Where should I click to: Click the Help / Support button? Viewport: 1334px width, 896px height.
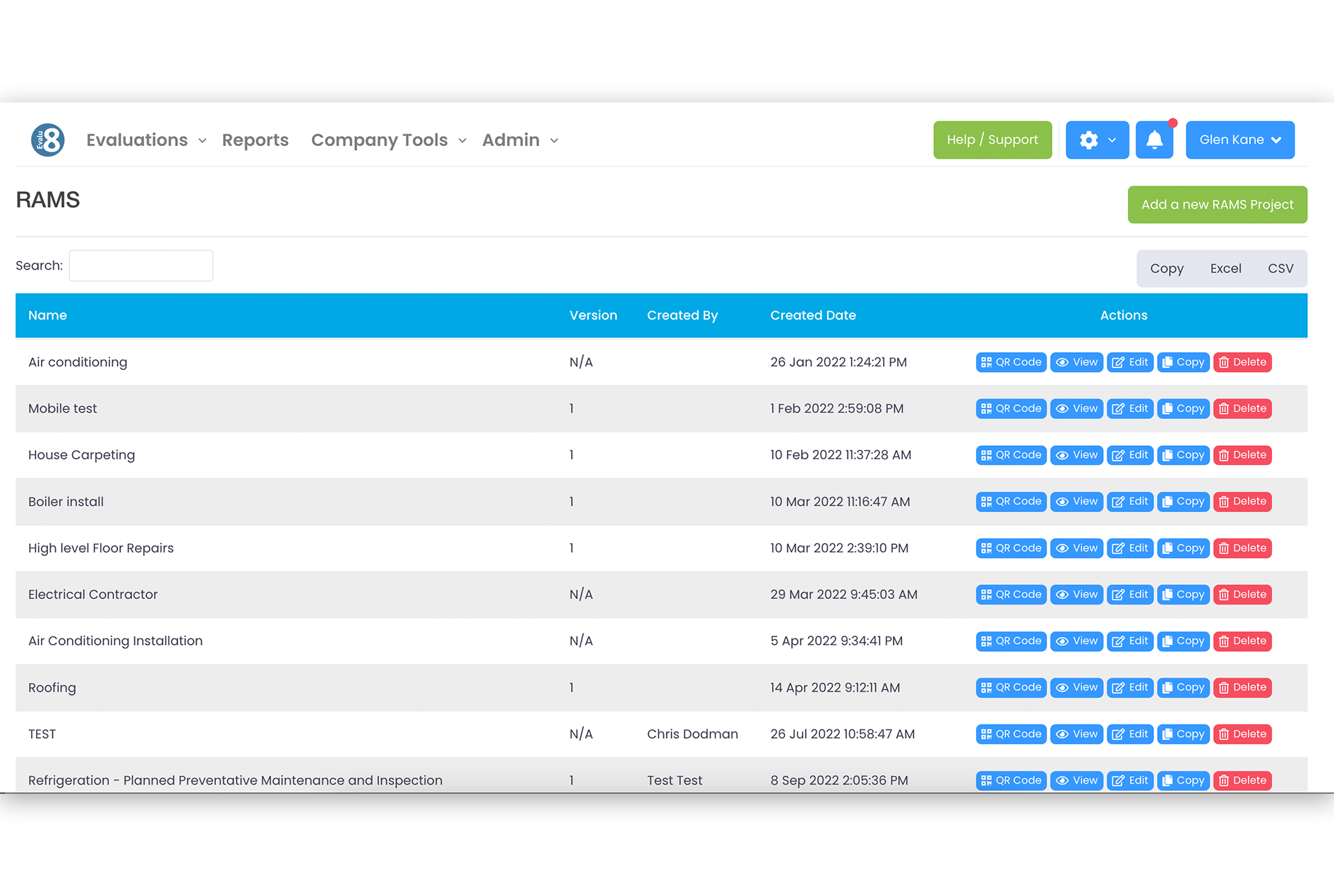pyautogui.click(x=992, y=140)
